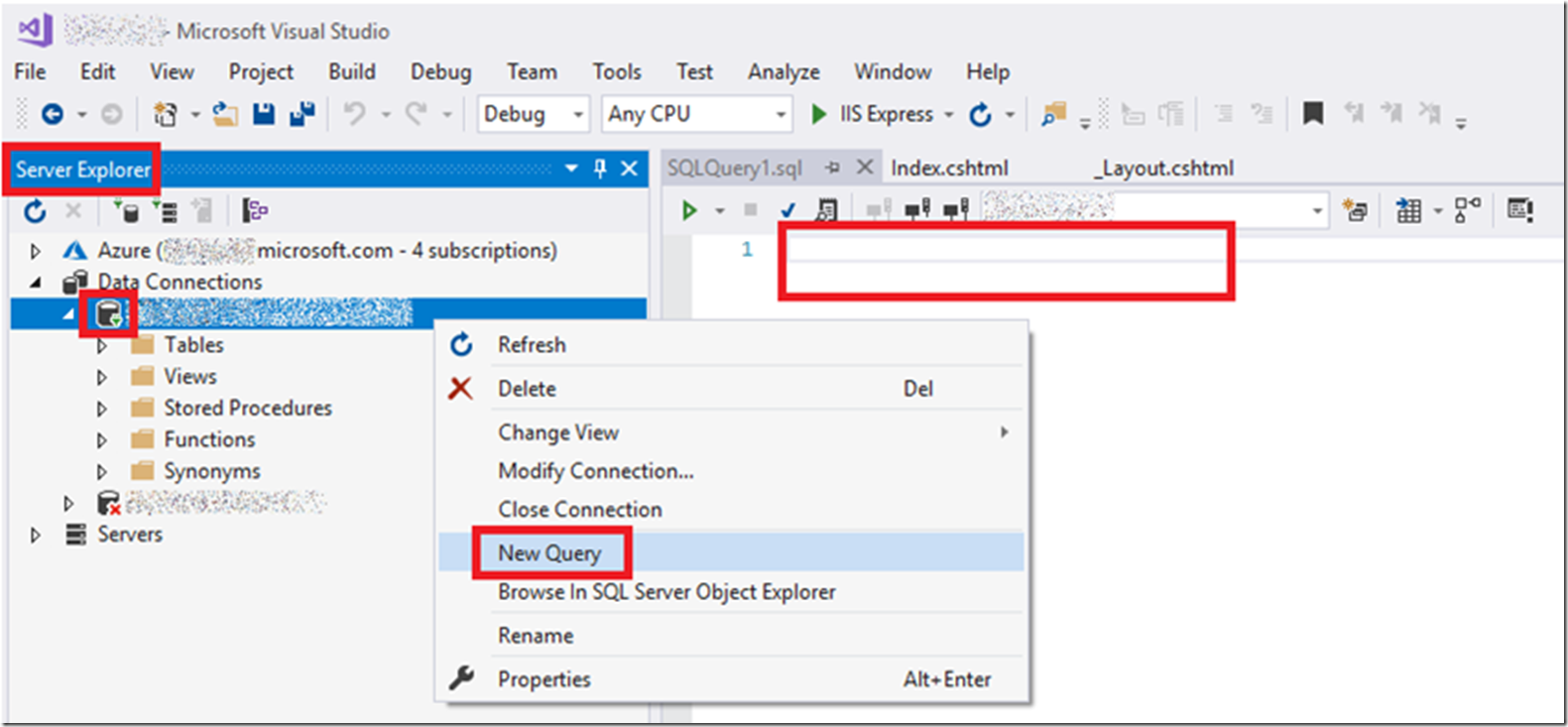Expand the Azure subscriptions node

click(36, 251)
